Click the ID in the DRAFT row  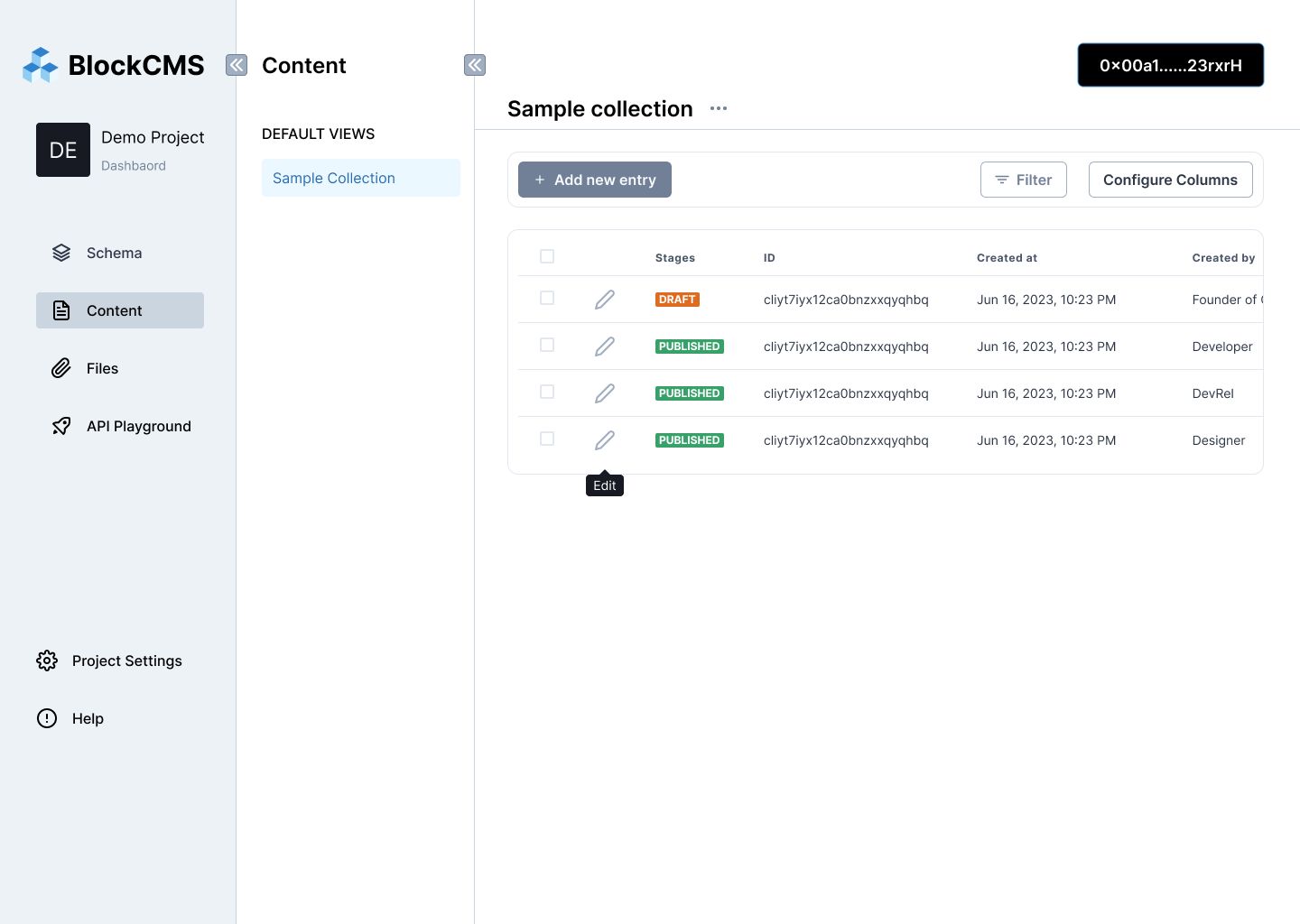(846, 300)
